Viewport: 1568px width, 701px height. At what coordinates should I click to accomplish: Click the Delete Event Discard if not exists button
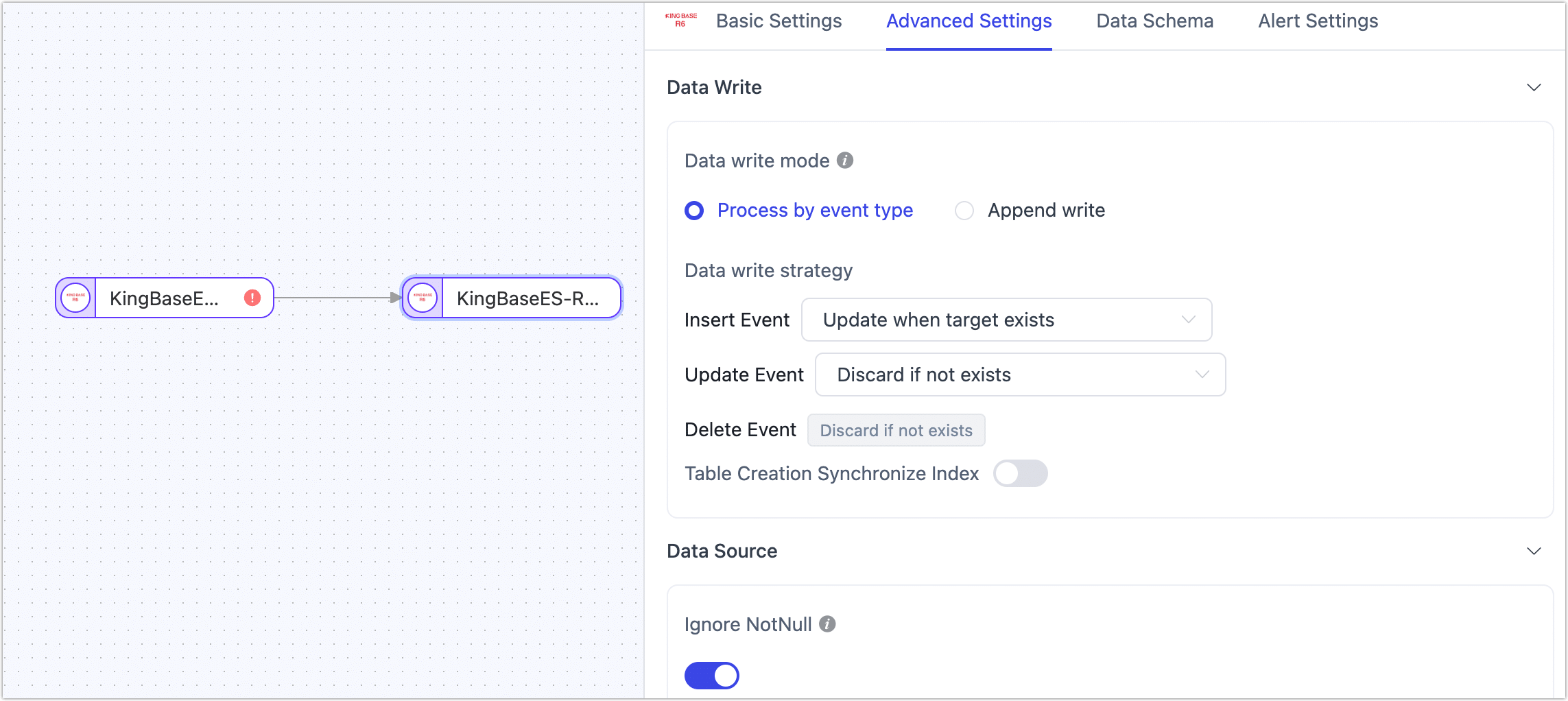tap(896, 430)
